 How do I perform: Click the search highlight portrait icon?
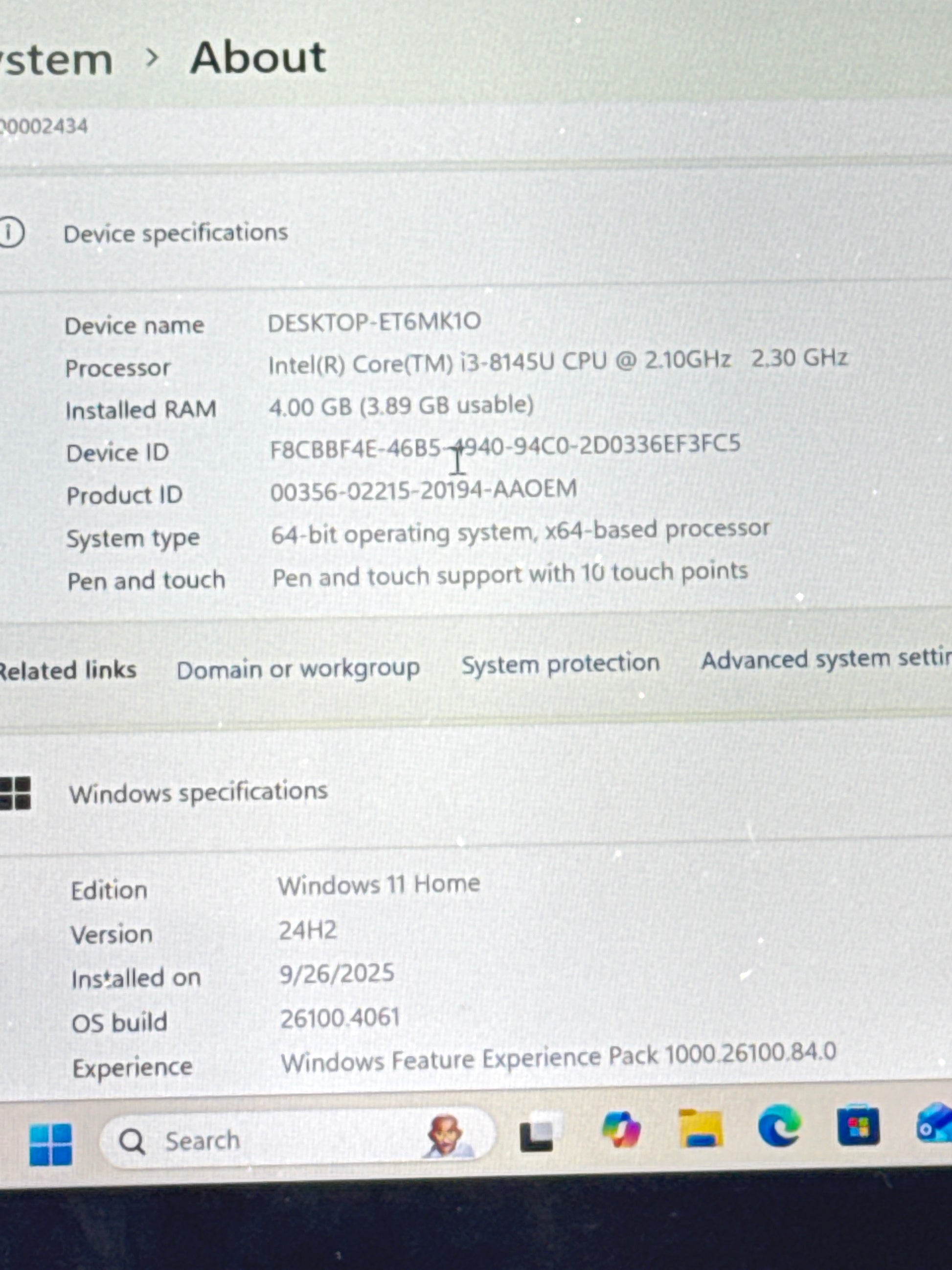click(447, 1135)
